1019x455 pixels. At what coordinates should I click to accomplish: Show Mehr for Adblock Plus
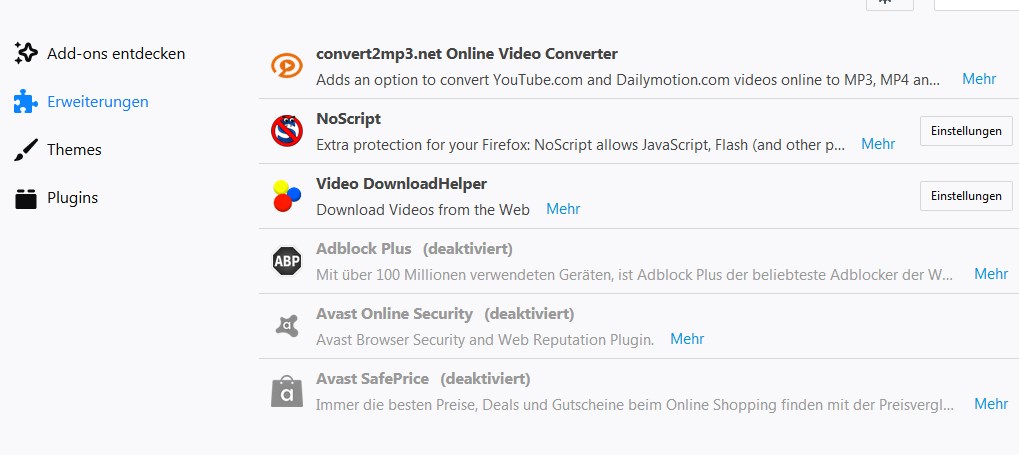click(x=991, y=274)
